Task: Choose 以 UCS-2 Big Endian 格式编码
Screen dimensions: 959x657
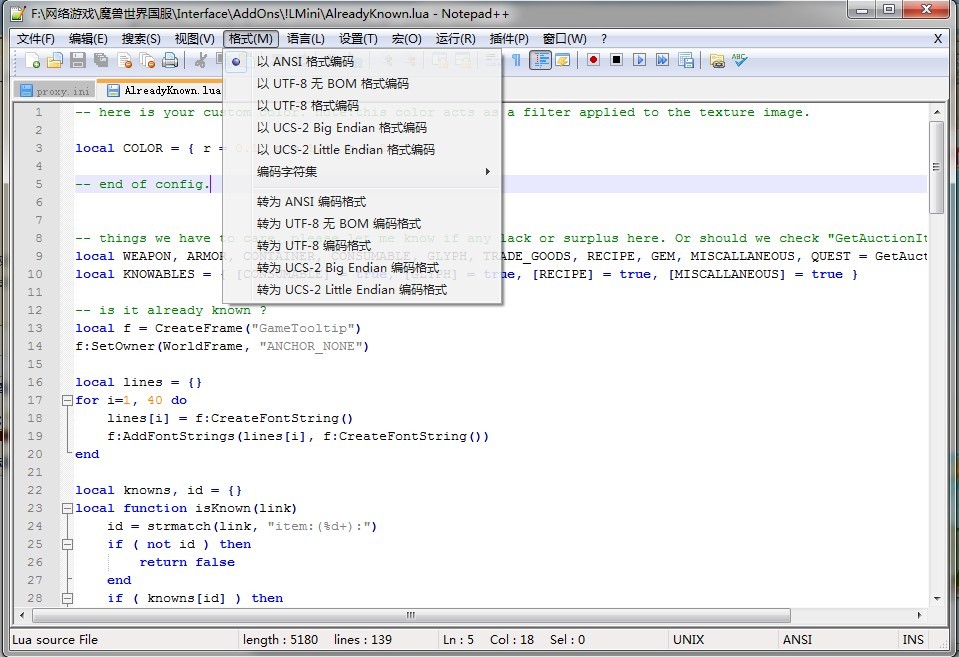Action: click(x=341, y=128)
